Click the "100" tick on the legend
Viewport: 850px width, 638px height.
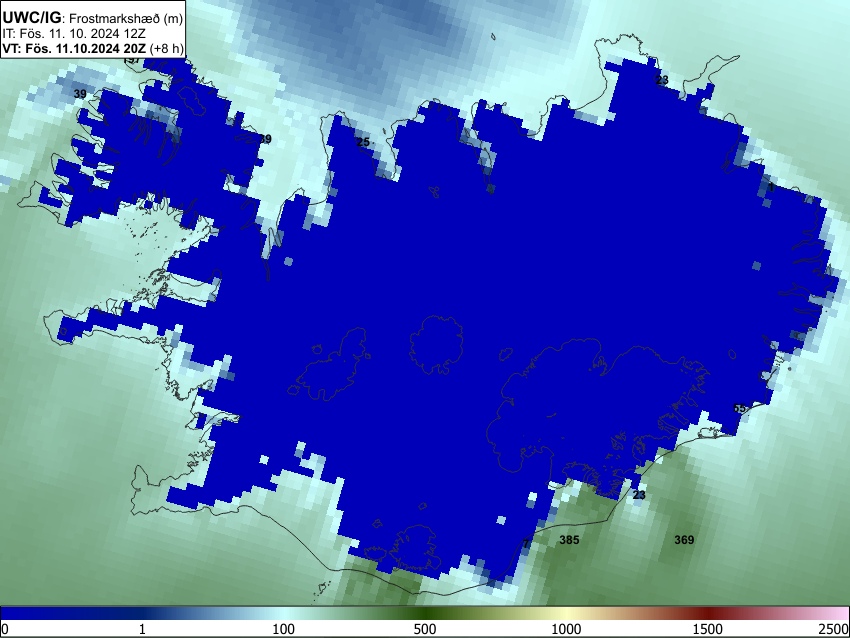click(x=284, y=629)
